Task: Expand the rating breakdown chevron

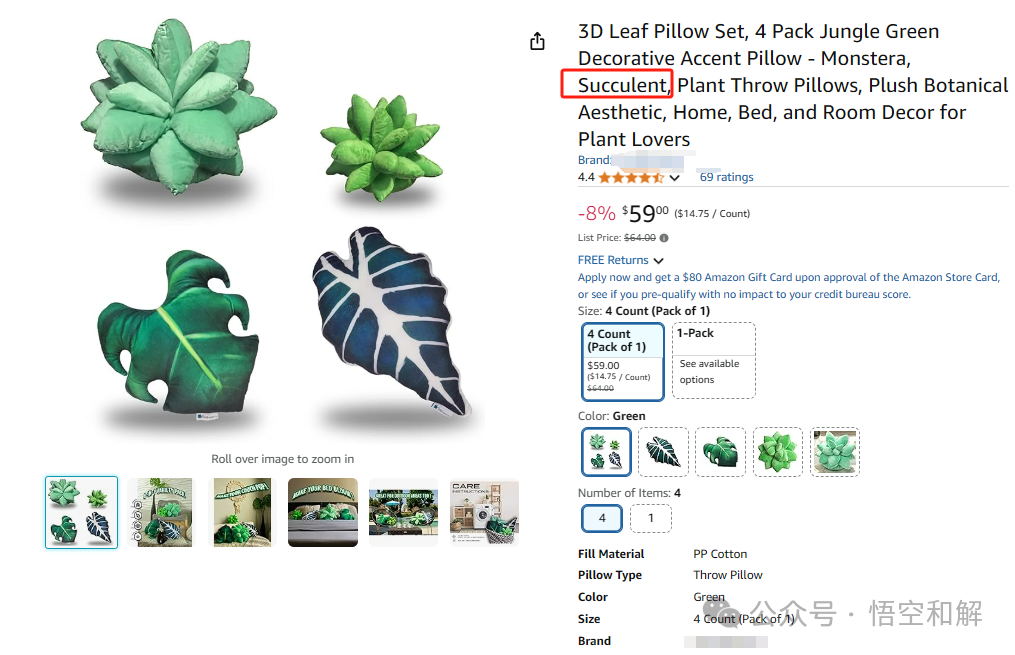Action: point(675,177)
